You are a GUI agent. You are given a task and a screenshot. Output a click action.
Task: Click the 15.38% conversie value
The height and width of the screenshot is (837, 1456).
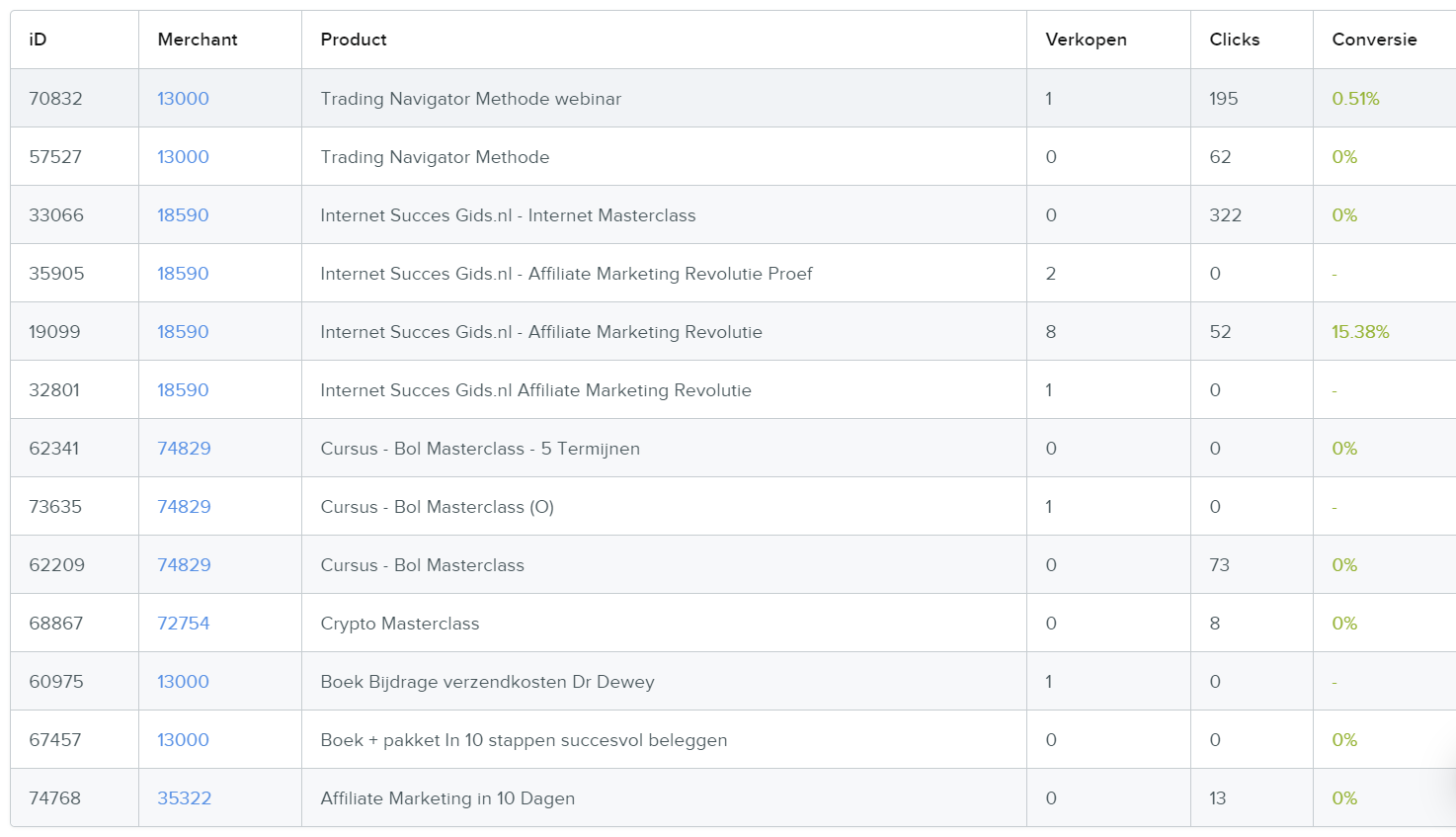(x=1360, y=332)
